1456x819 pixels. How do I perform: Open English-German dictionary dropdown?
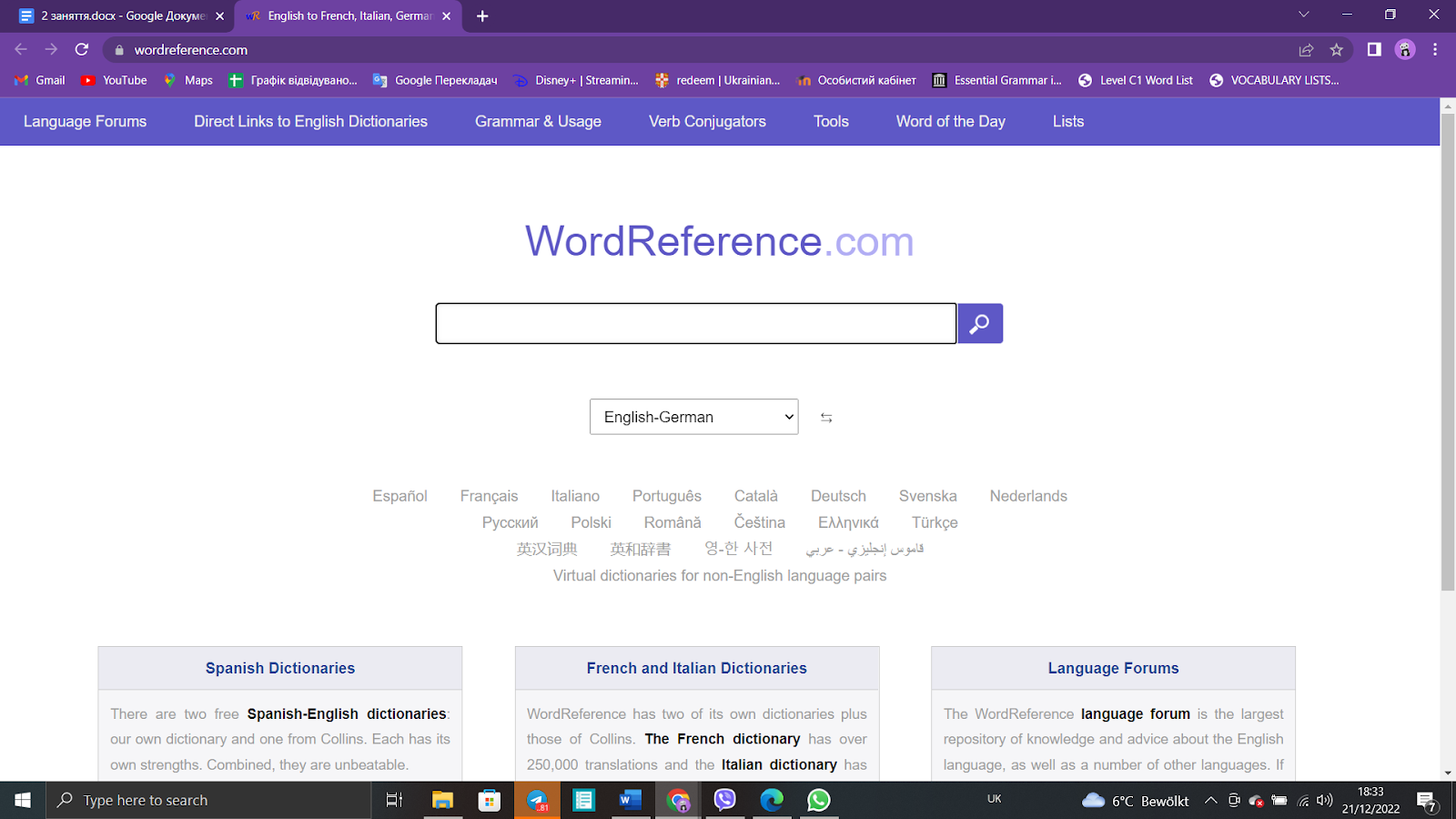[x=693, y=417]
